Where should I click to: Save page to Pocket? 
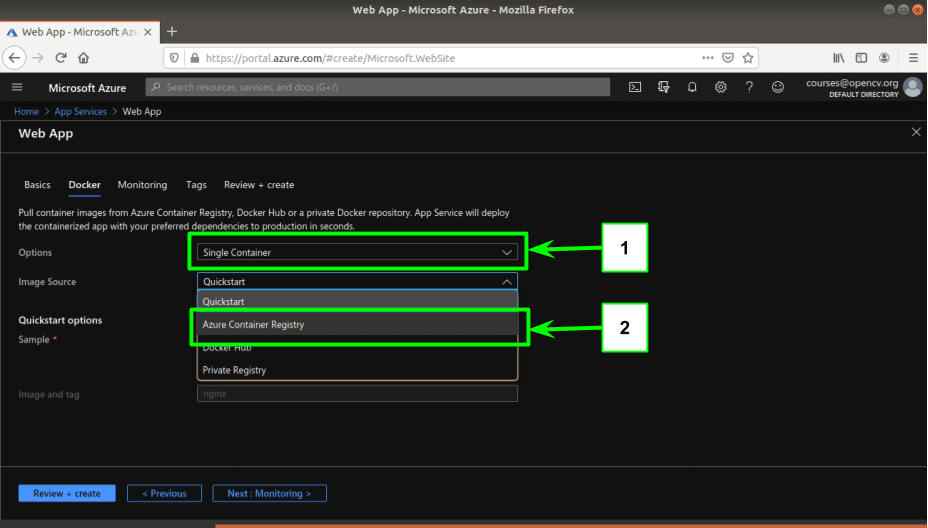pos(728,58)
